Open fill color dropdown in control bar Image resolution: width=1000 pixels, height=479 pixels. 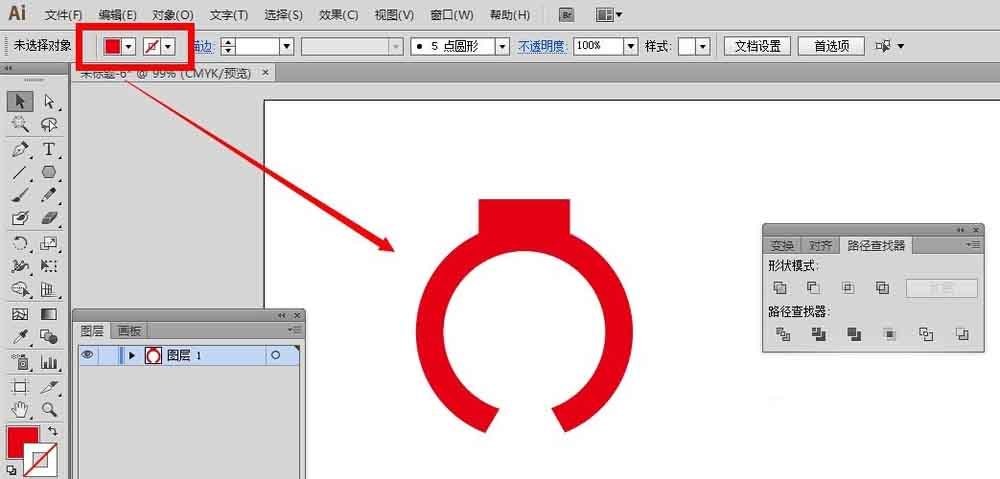[129, 47]
